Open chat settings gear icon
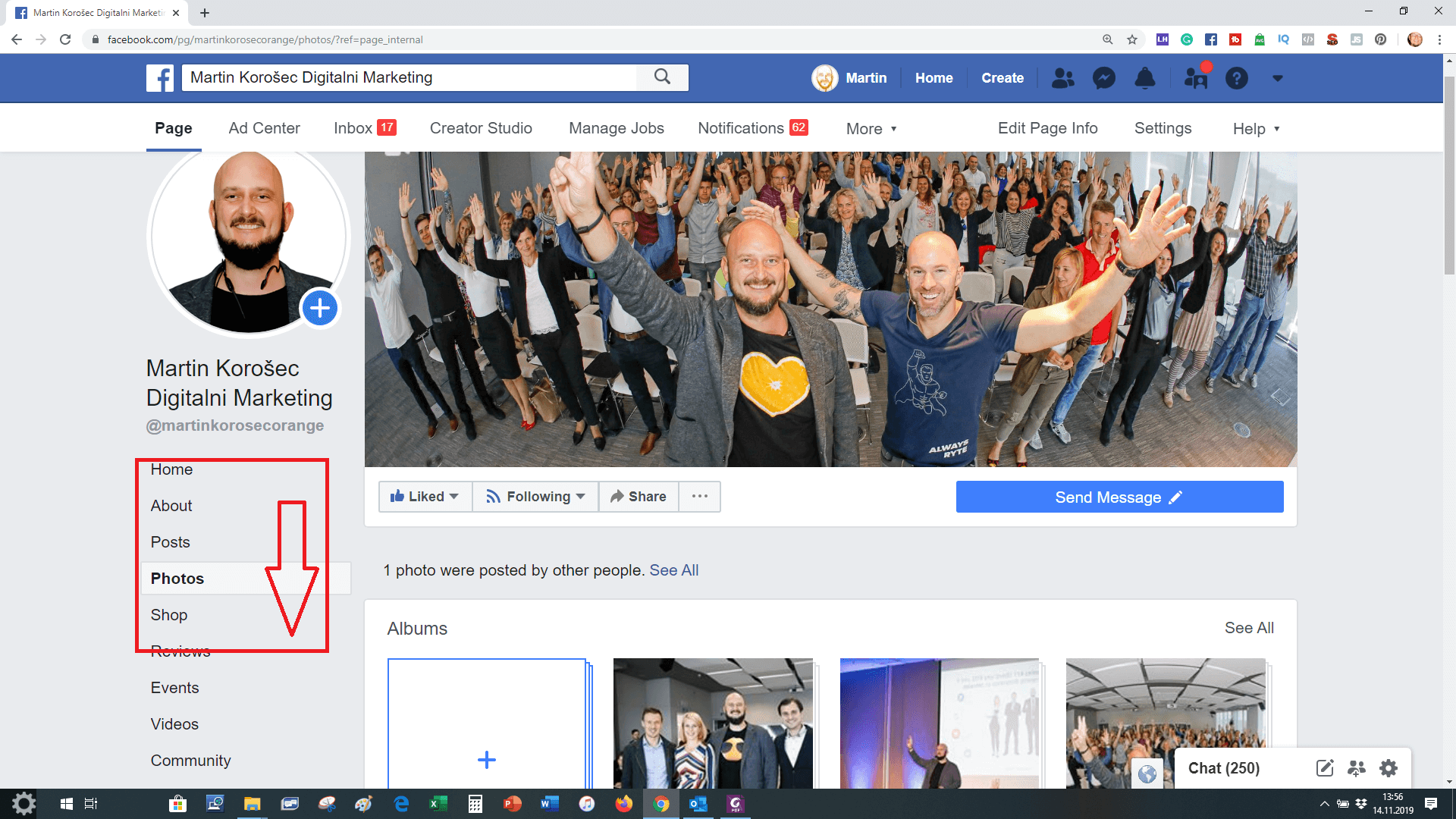Screen dimensions: 1456x819 coord(1389,768)
